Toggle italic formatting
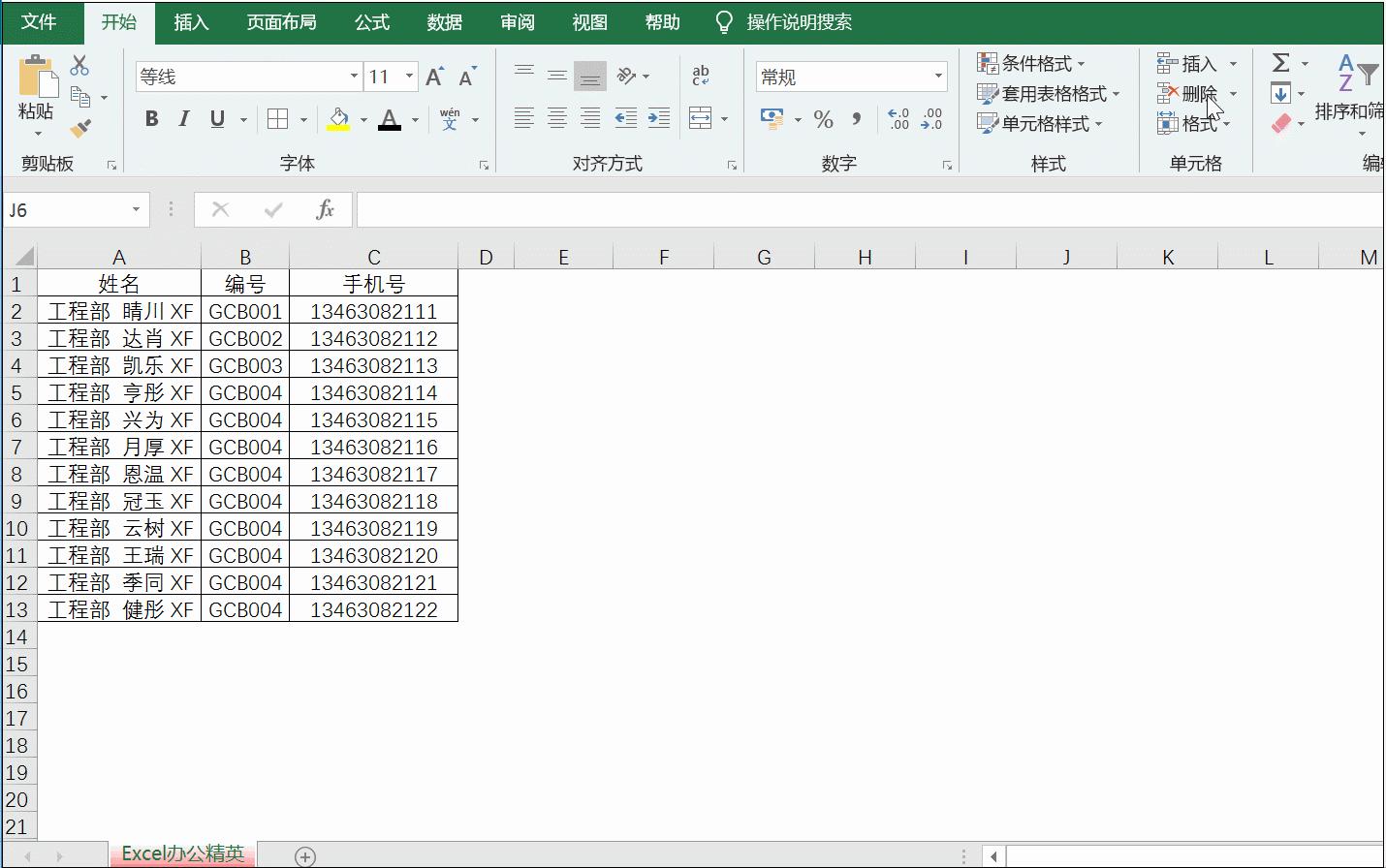Image resolution: width=1386 pixels, height=868 pixels. [x=184, y=118]
